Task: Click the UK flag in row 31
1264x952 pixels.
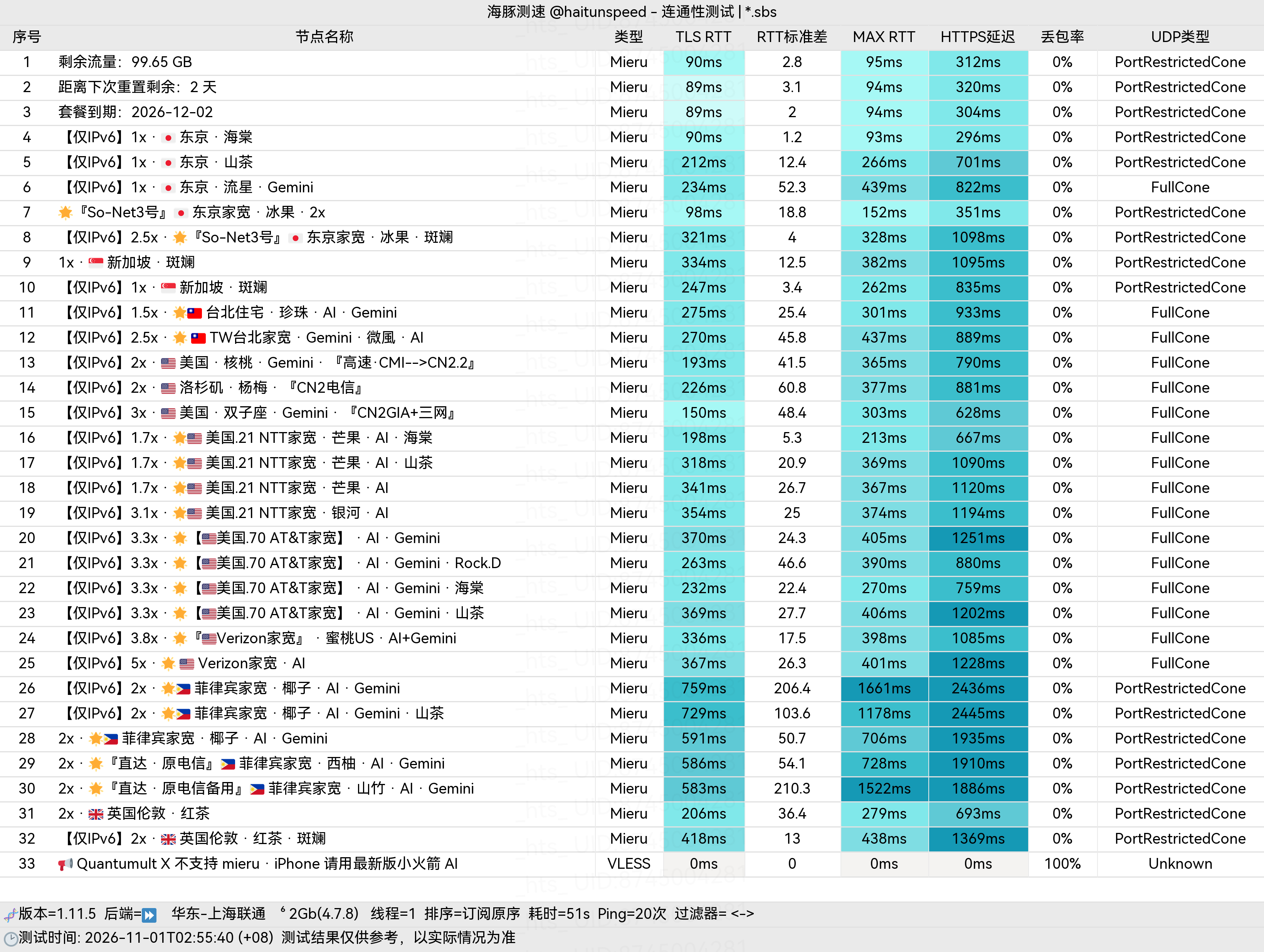Action: tap(96, 814)
